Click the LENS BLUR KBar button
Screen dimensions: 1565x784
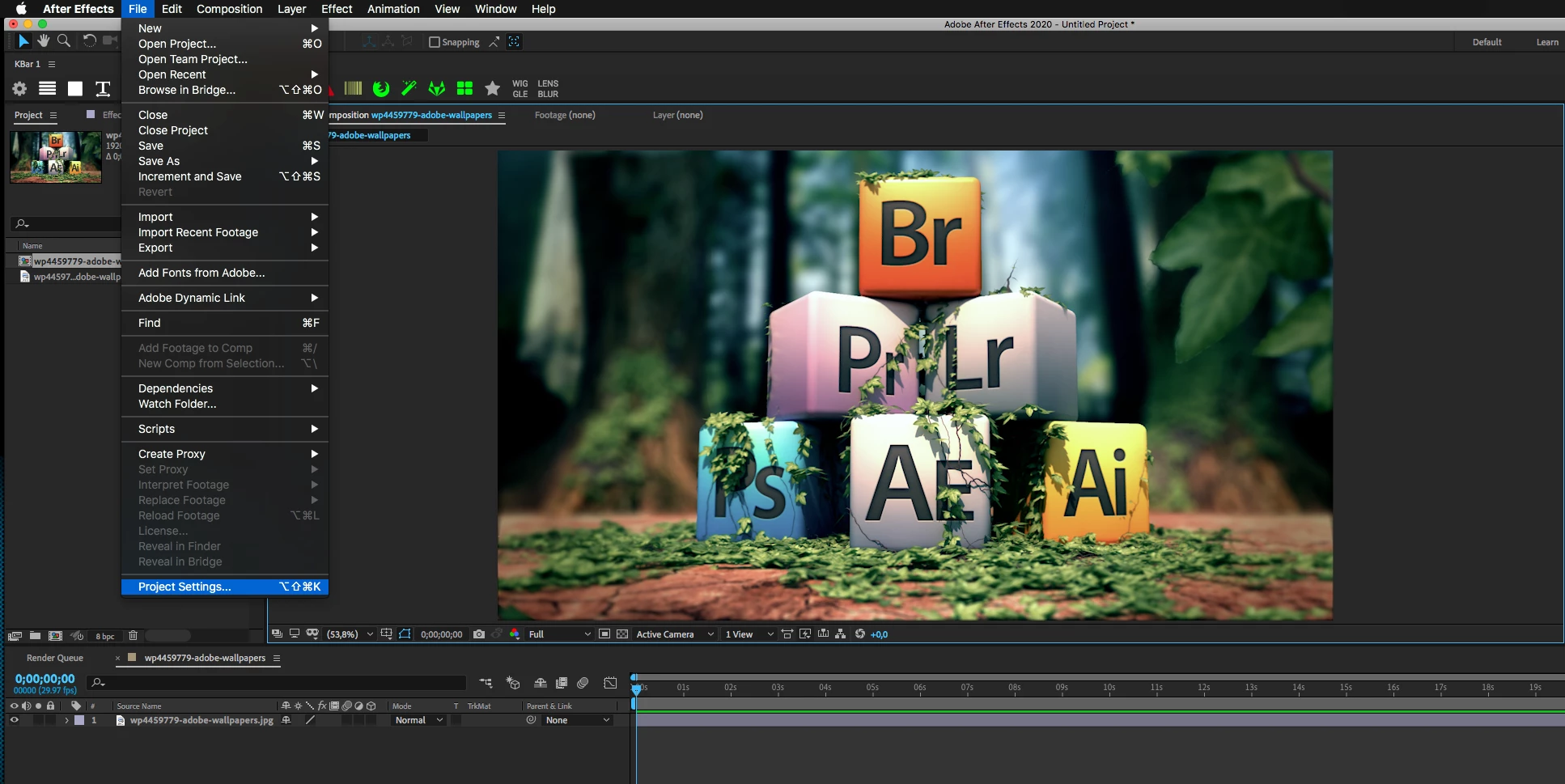pyautogui.click(x=548, y=89)
